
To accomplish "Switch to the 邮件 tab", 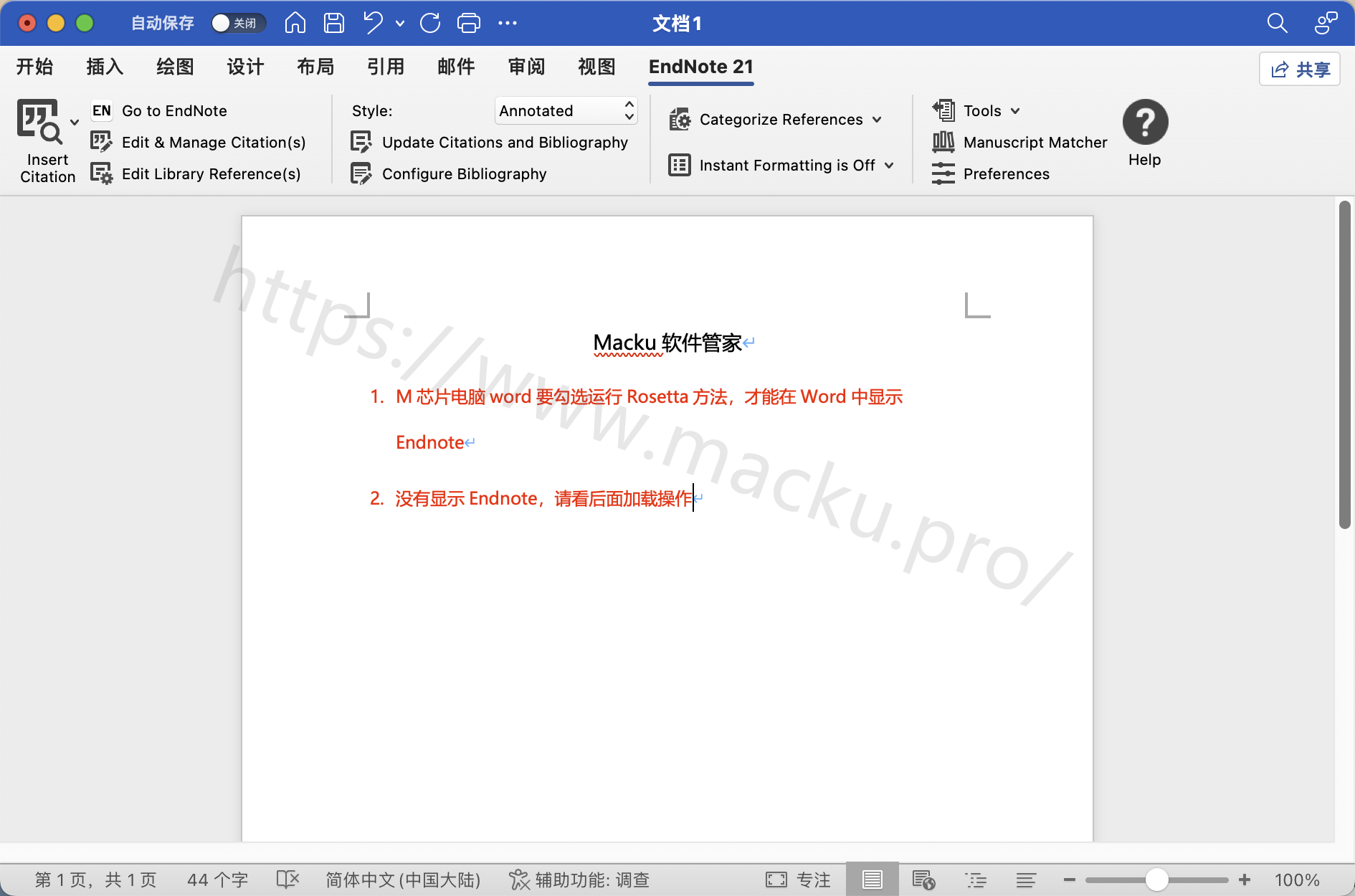I will 456,67.
